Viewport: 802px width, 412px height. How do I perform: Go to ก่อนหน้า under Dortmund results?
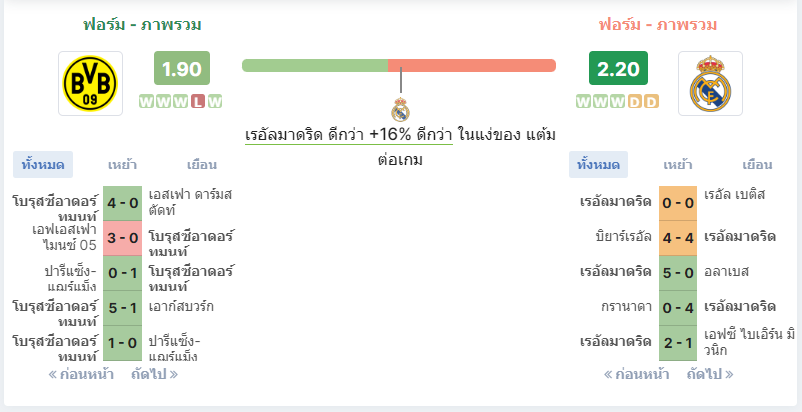click(81, 374)
